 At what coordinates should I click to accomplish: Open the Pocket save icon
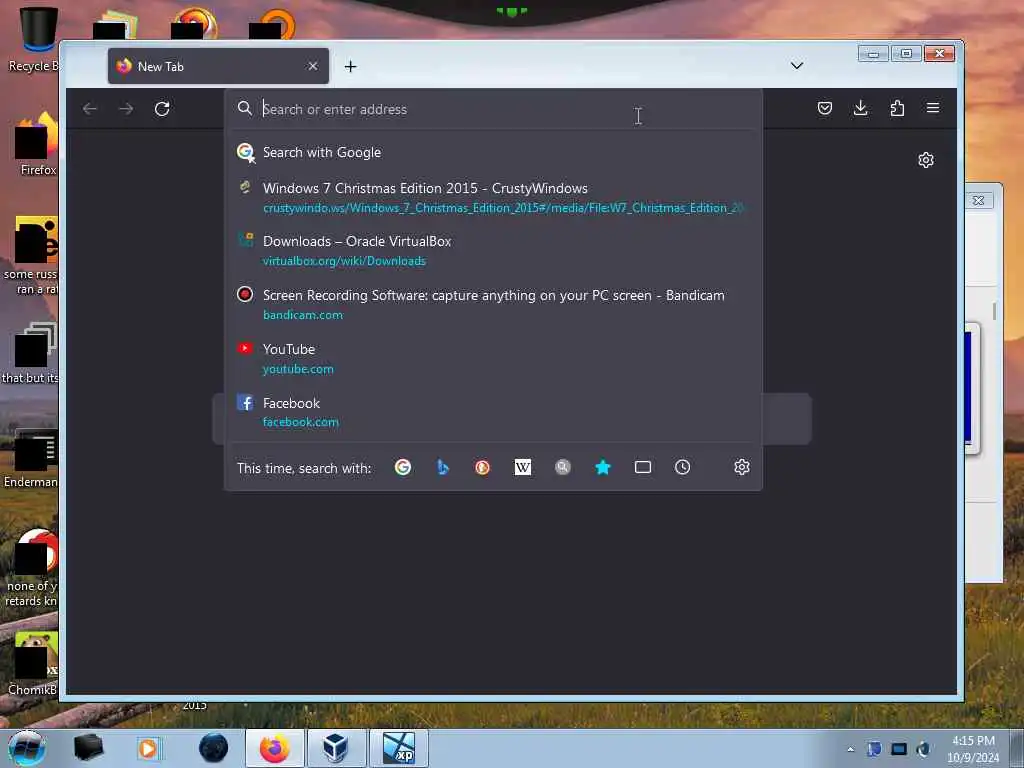[x=825, y=108]
